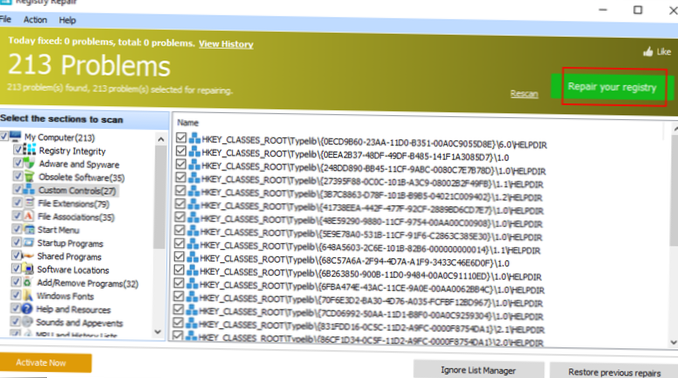The height and width of the screenshot is (378, 678).
Task: Select the File Associations(35) section
Action: 76,217
